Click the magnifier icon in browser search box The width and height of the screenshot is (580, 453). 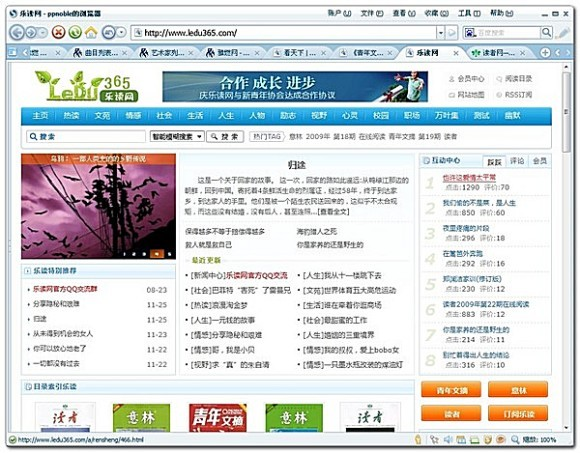546,33
